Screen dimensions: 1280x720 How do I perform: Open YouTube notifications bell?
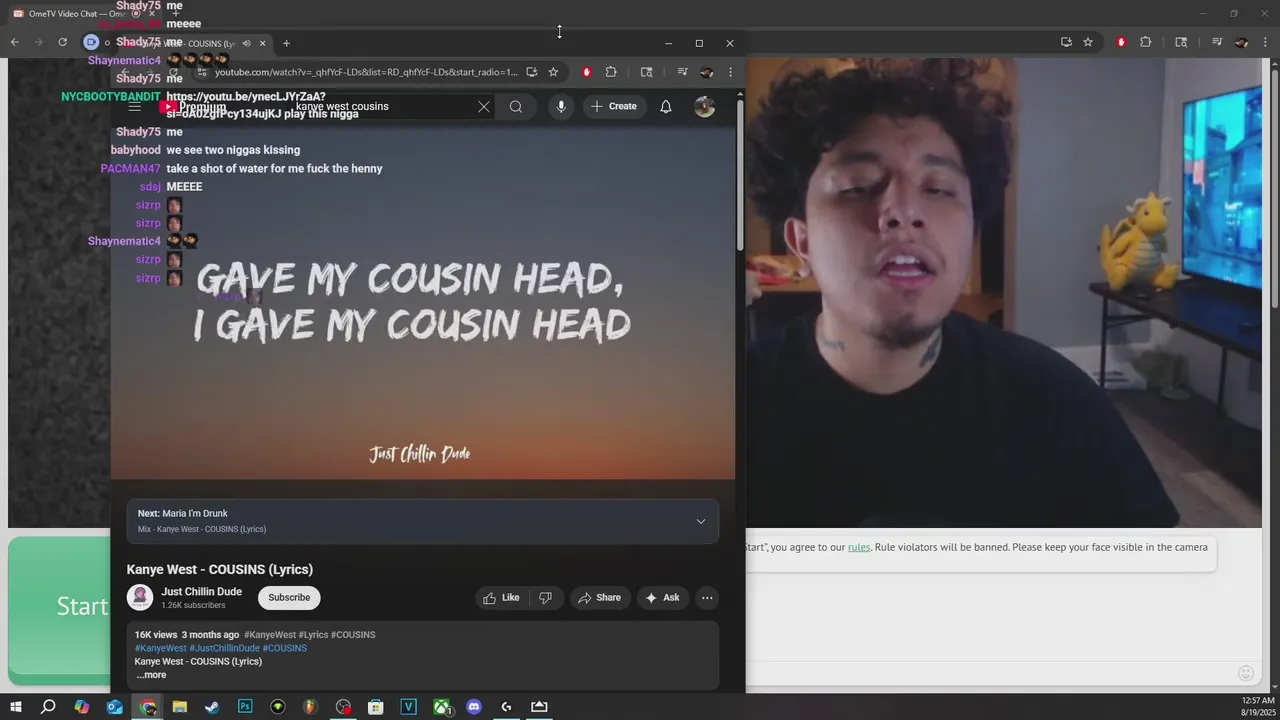pyautogui.click(x=666, y=106)
